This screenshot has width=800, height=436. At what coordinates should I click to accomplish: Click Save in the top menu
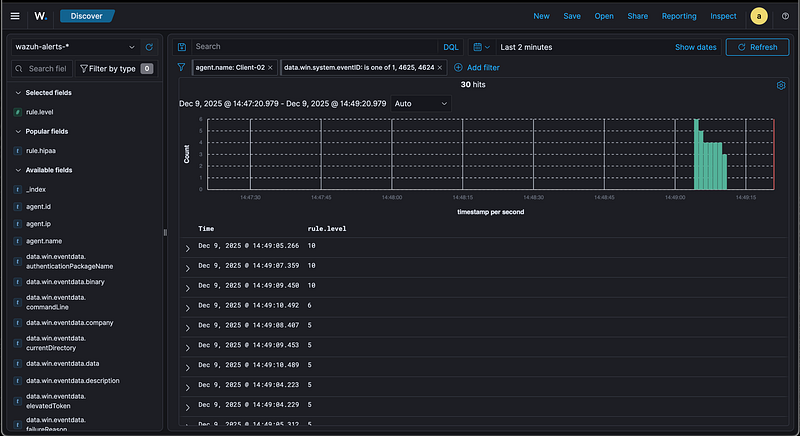tap(572, 16)
